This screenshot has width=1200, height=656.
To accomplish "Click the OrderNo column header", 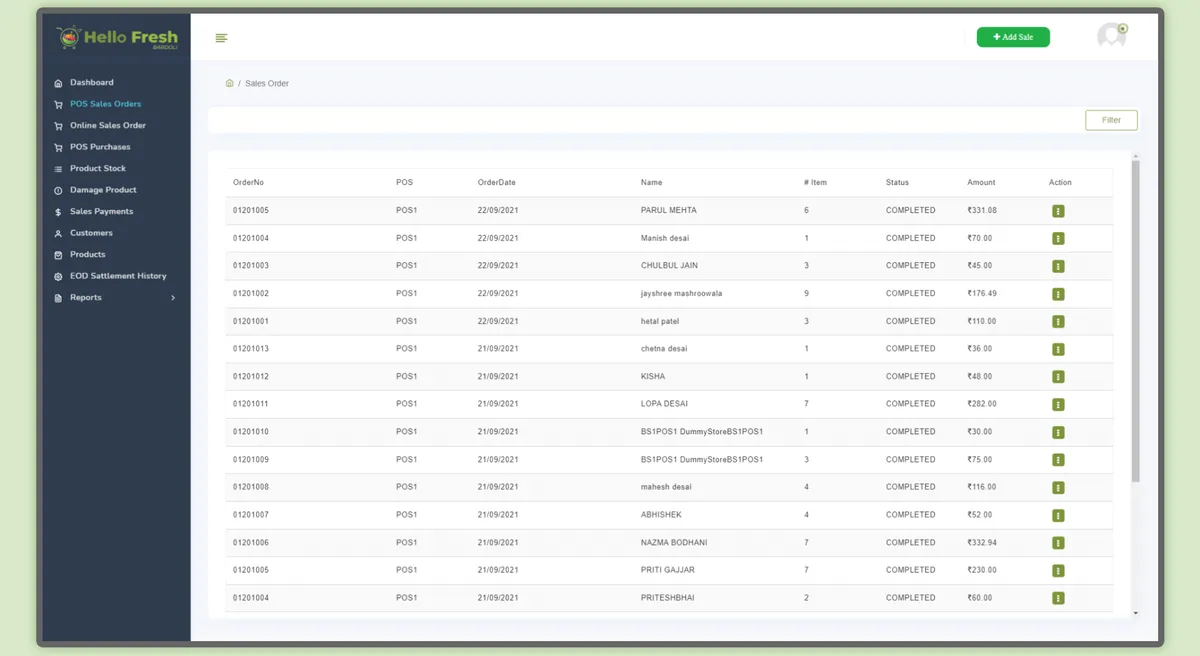I will [248, 183].
